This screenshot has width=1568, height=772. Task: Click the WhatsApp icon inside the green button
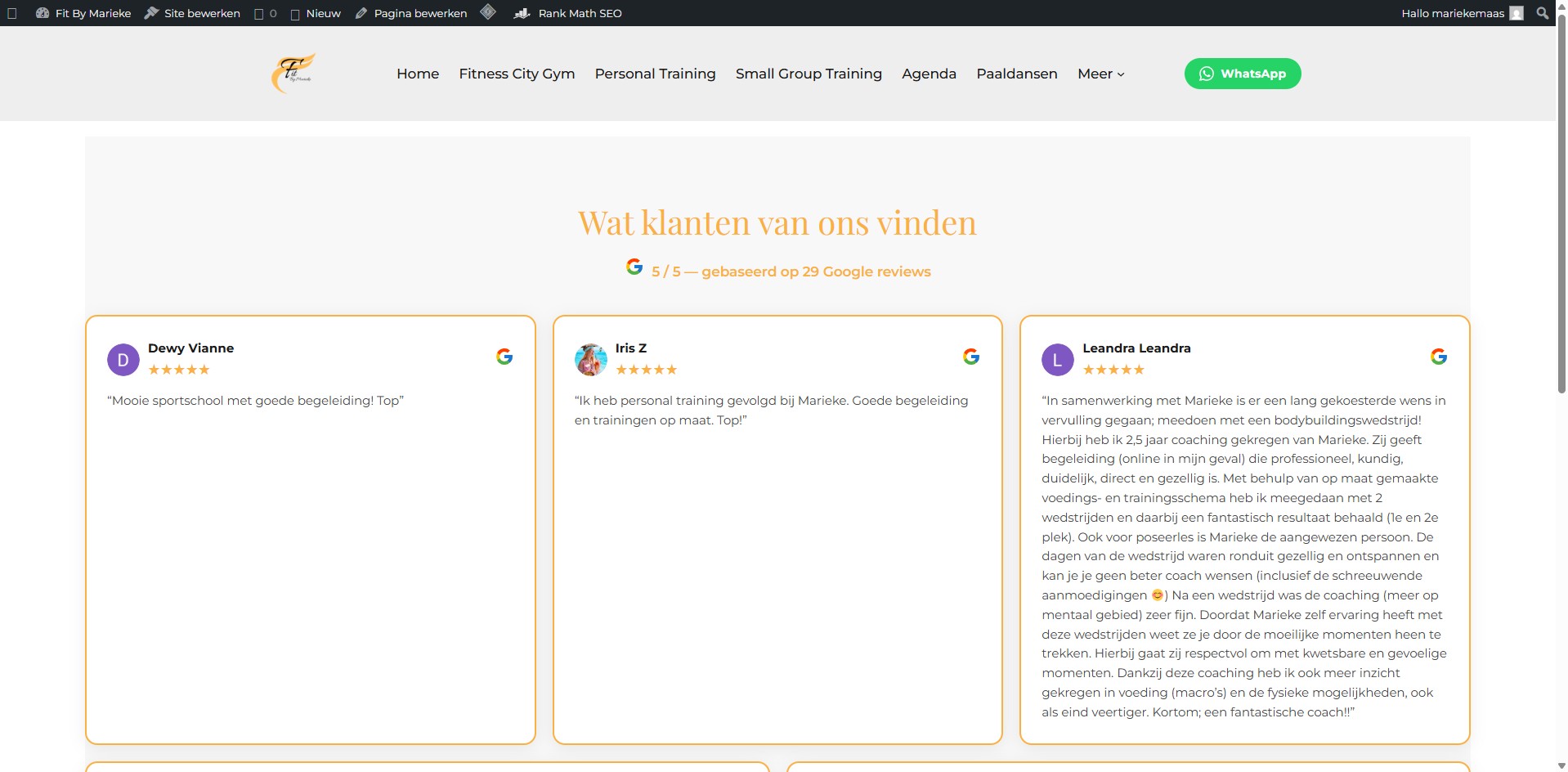(x=1206, y=73)
